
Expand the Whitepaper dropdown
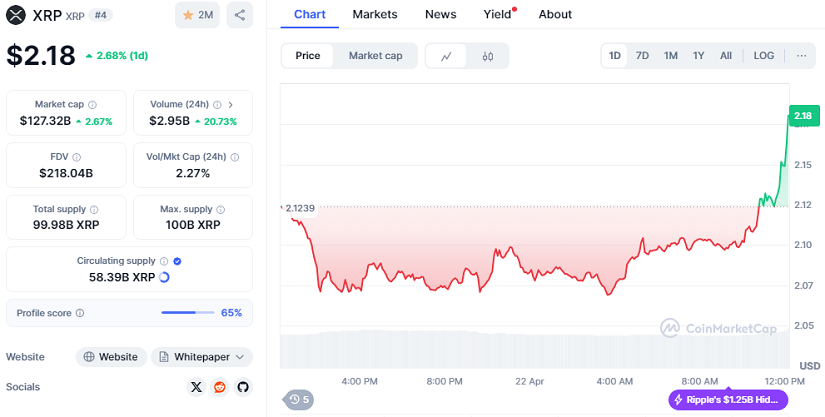coord(201,357)
